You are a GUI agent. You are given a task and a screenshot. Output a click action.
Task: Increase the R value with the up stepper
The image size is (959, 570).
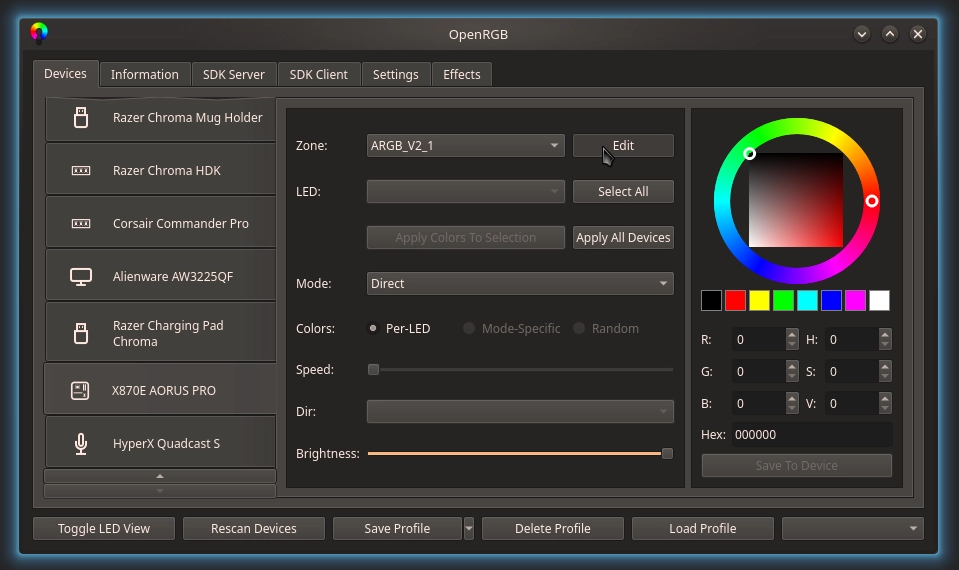point(792,334)
